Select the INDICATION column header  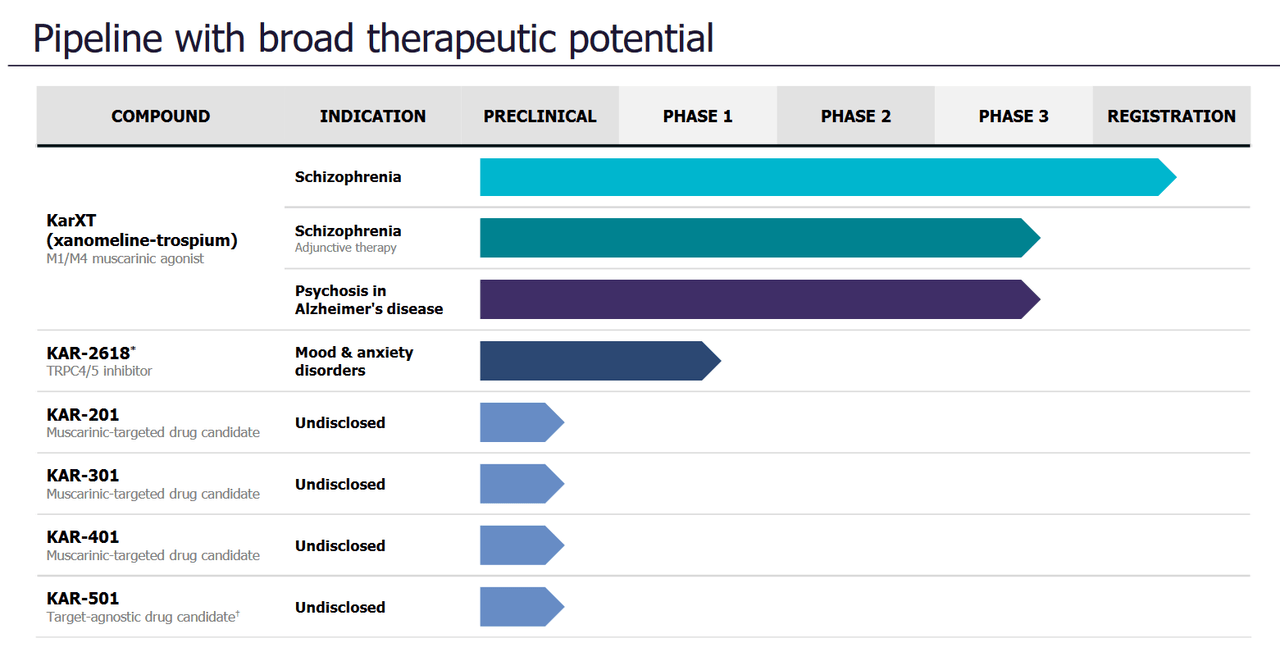pos(372,116)
